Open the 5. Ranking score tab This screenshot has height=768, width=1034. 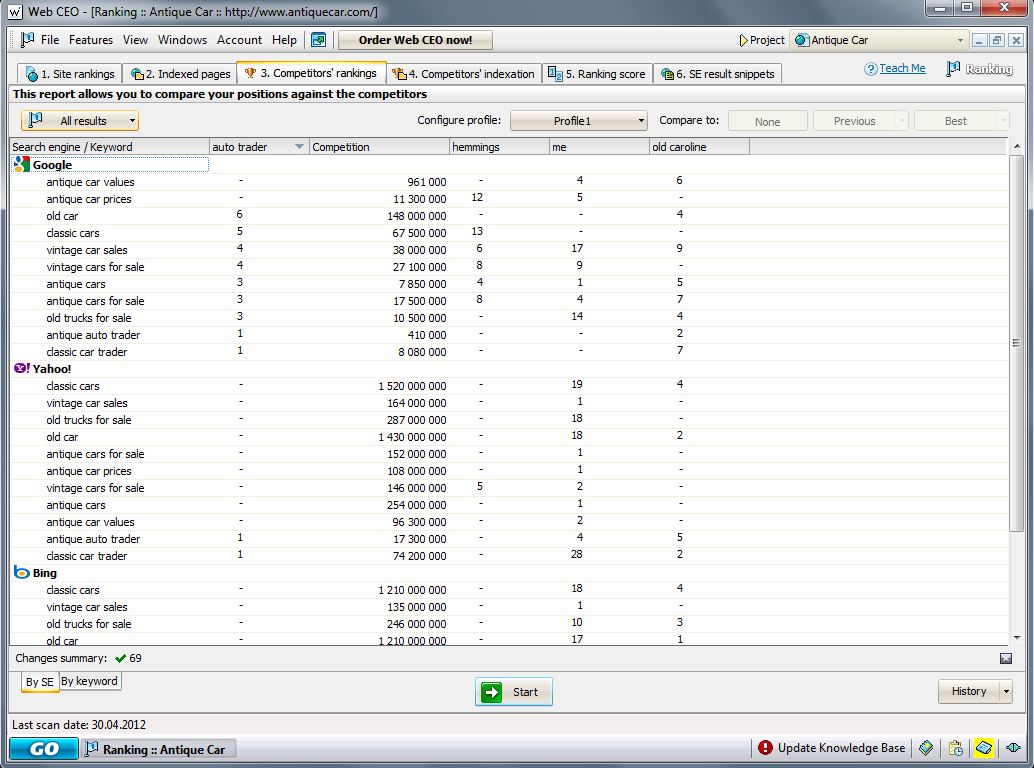597,74
